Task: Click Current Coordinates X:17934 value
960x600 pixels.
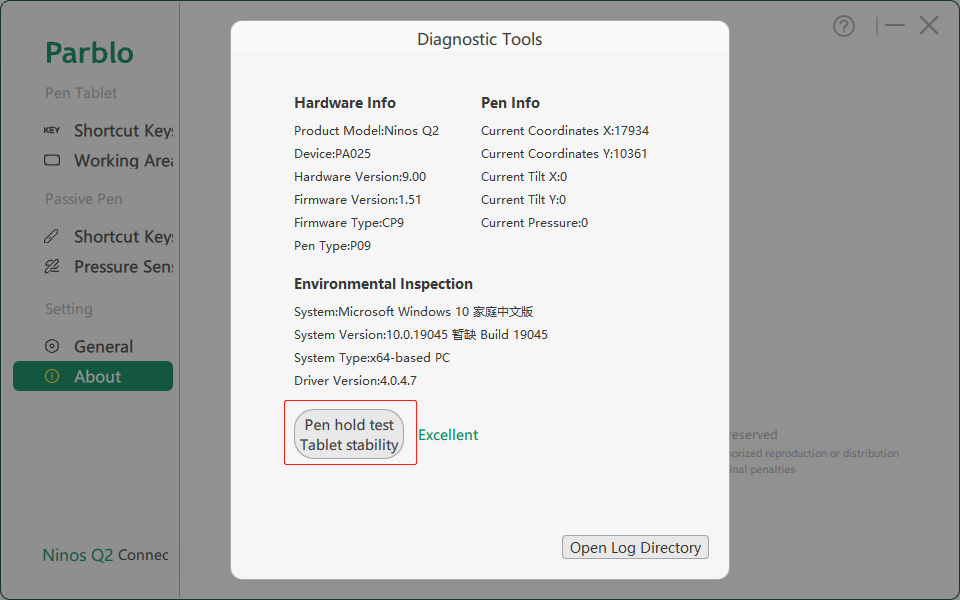Action: pos(565,130)
